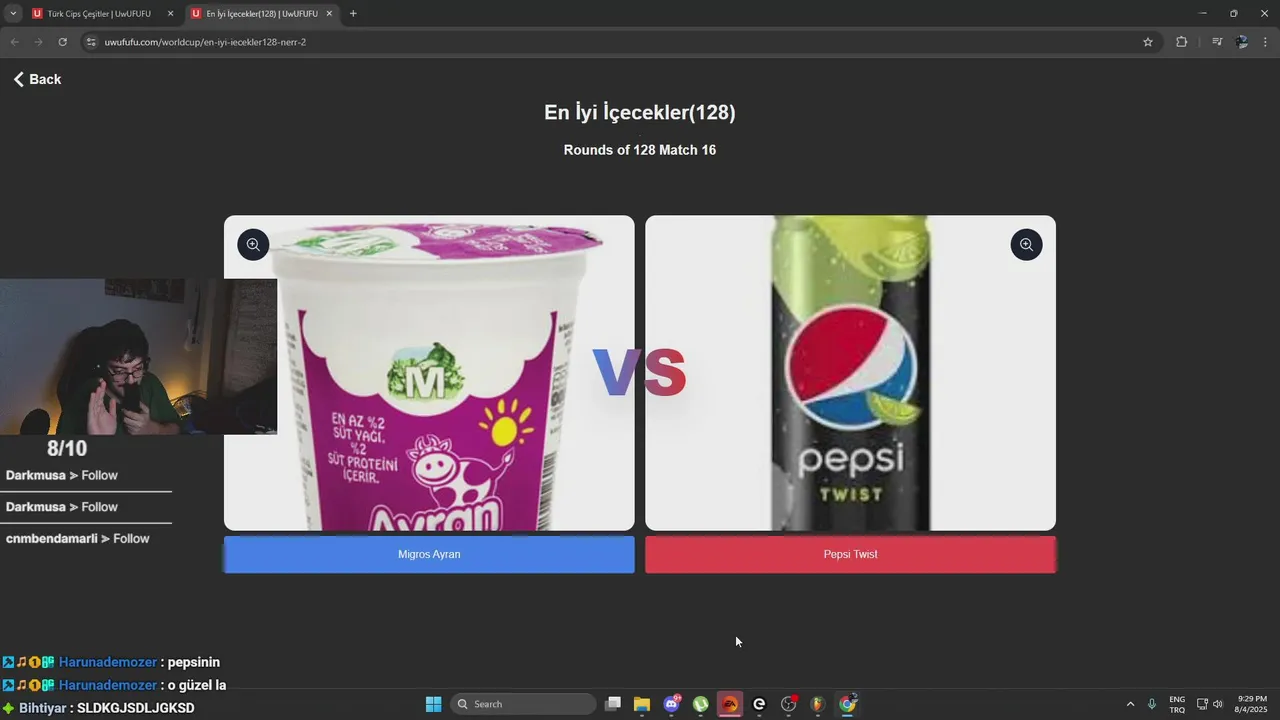Image resolution: width=1280 pixels, height=720 pixels.
Task: Open FL Studio from the taskbar
Action: [x=818, y=704]
